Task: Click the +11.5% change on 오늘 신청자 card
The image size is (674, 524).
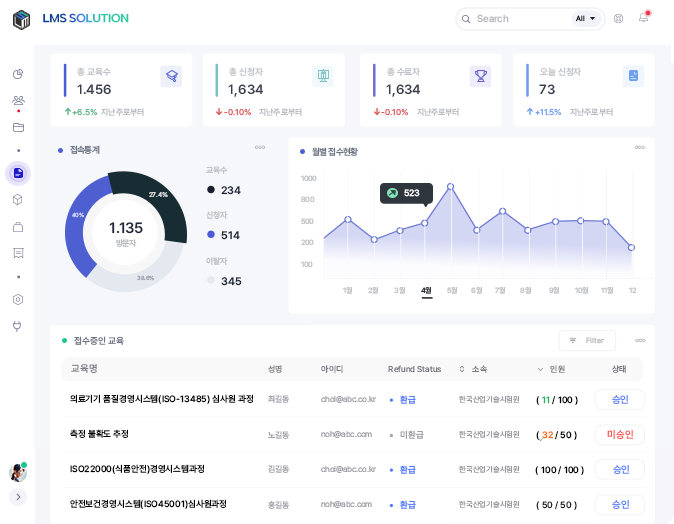Action: tap(544, 112)
